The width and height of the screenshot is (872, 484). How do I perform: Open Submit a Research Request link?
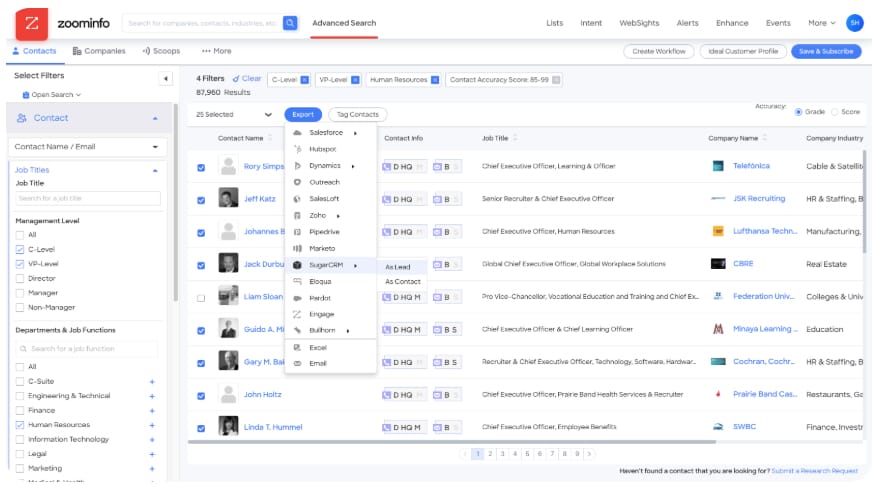(814, 470)
